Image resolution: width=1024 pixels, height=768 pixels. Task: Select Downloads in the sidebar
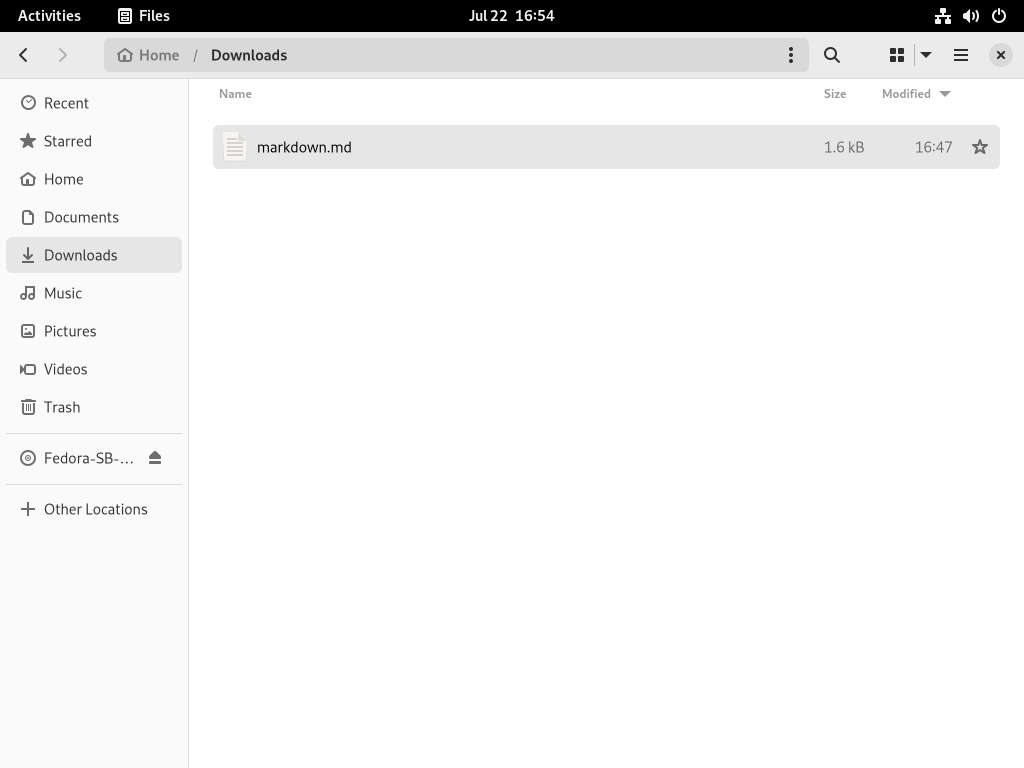click(x=94, y=255)
